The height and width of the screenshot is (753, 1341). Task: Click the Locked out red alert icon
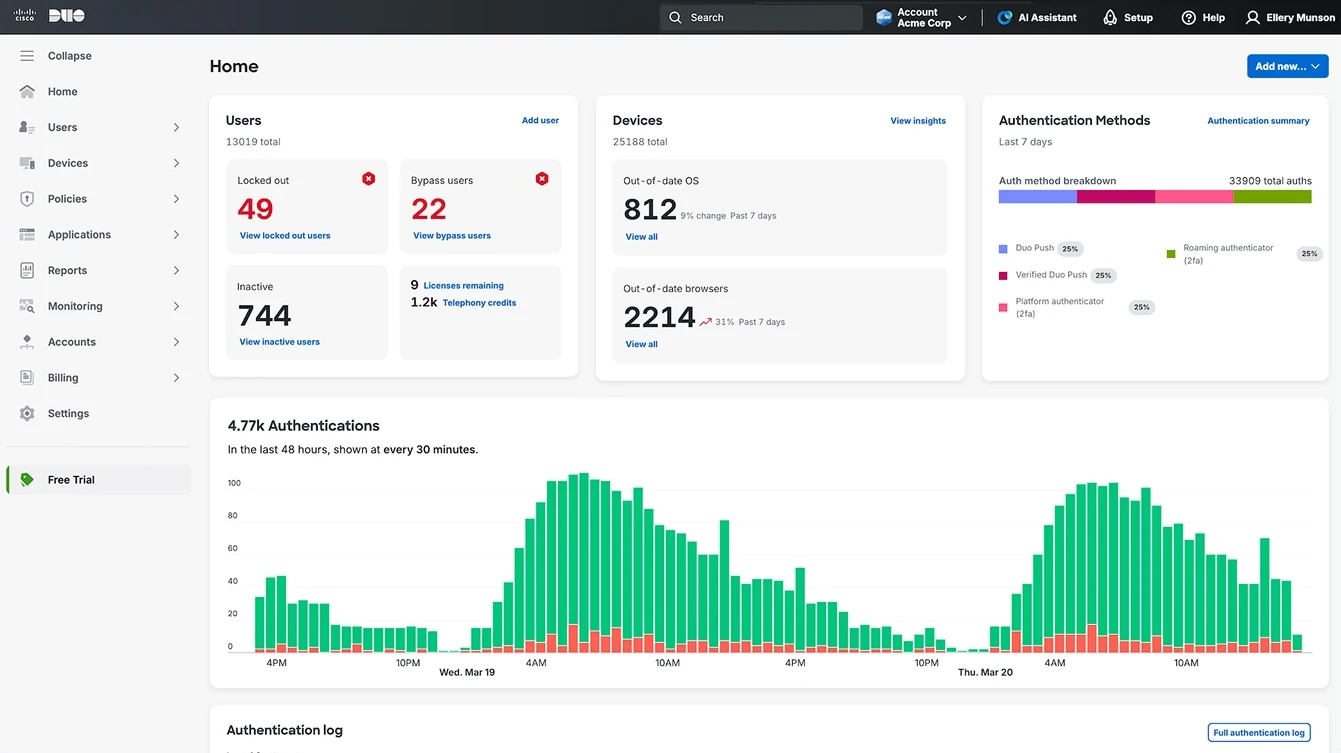(368, 179)
